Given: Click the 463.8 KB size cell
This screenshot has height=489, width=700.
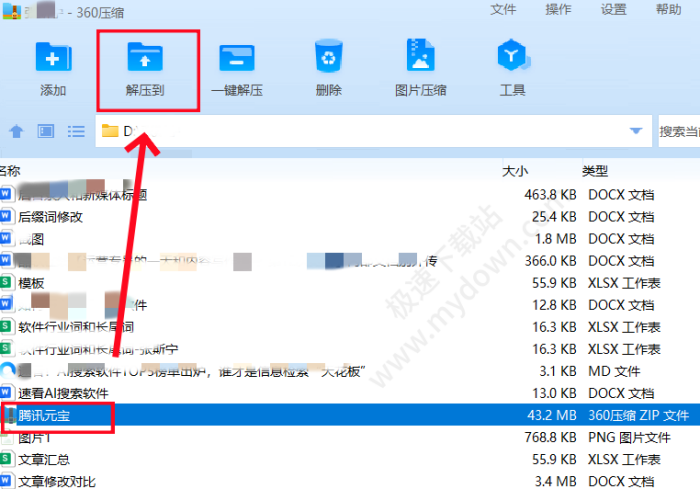Looking at the screenshot, I should (x=550, y=195).
